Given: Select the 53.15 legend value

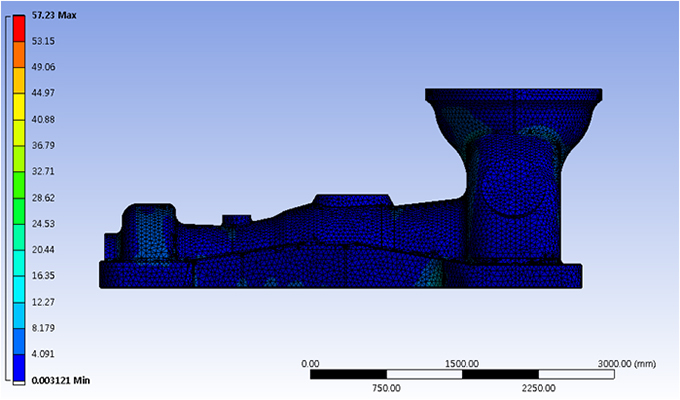Looking at the screenshot, I should 43,41.
